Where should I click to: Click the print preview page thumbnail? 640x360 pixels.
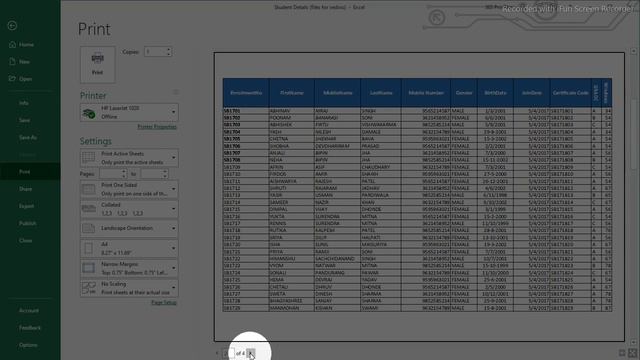click(x=419, y=197)
